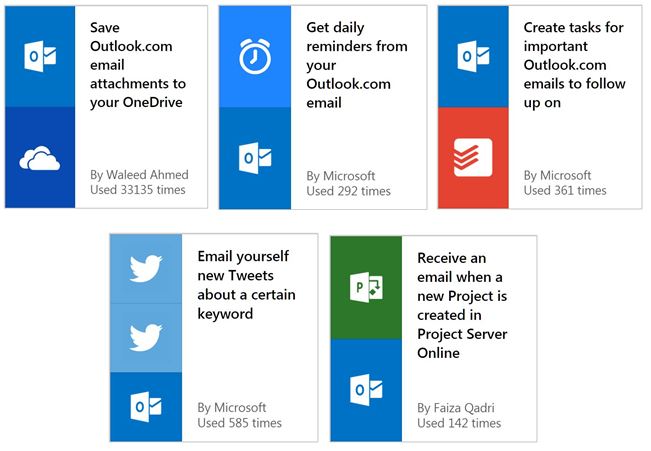Viewport: 651px width, 451px height.
Task: Click the alarm clock reminder icon
Action: click(255, 56)
